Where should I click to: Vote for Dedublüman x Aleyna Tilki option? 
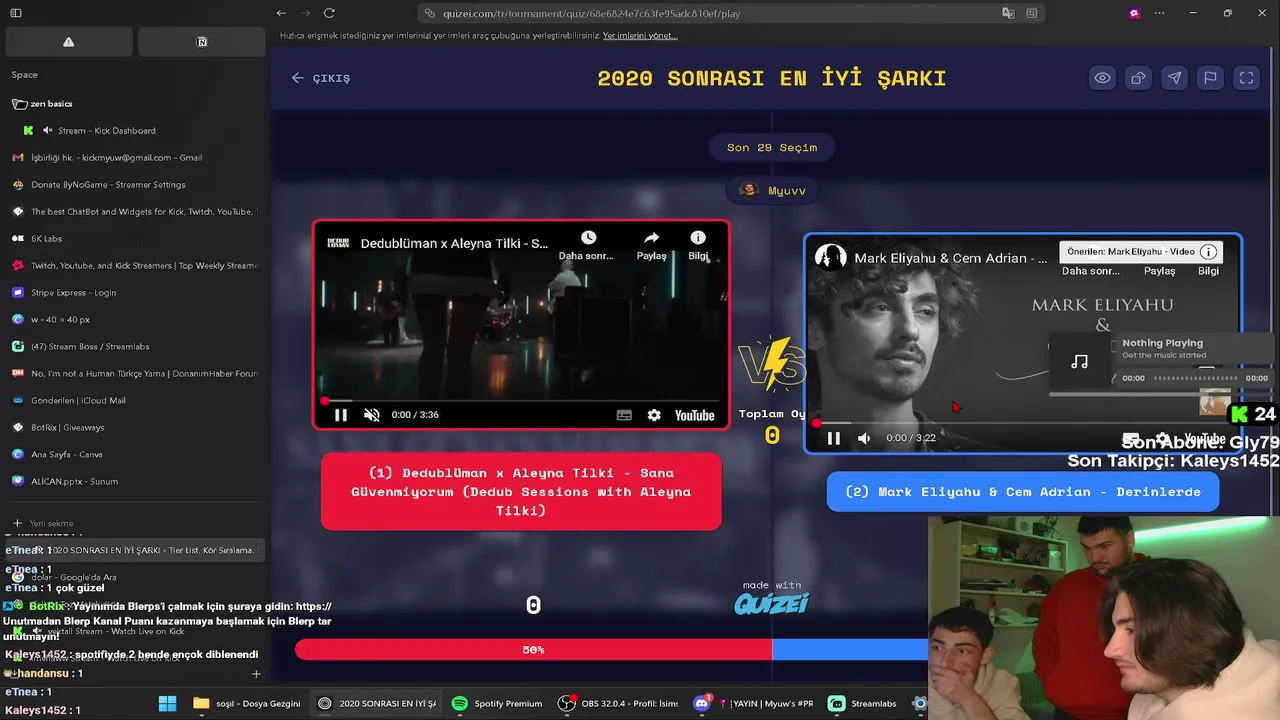pyautogui.click(x=521, y=491)
